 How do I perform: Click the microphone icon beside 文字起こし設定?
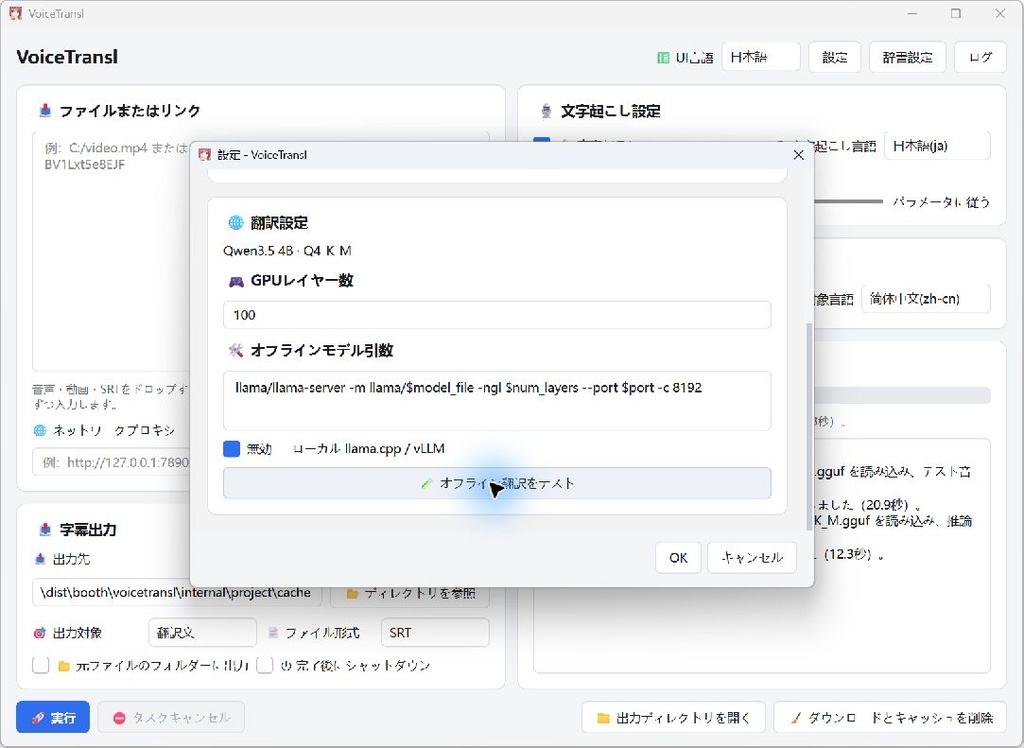click(547, 111)
